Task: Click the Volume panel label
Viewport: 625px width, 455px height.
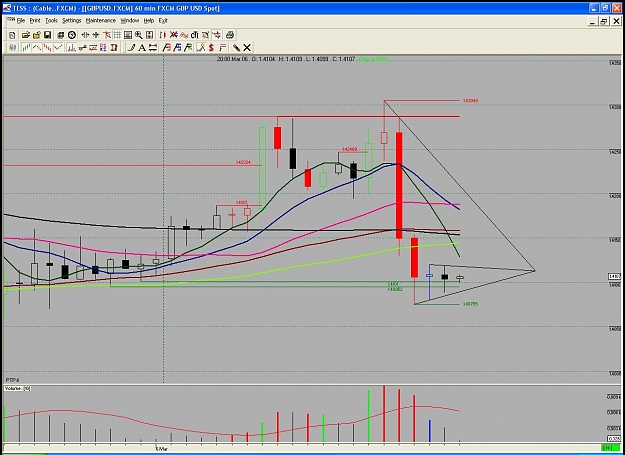Action: [x=16, y=388]
